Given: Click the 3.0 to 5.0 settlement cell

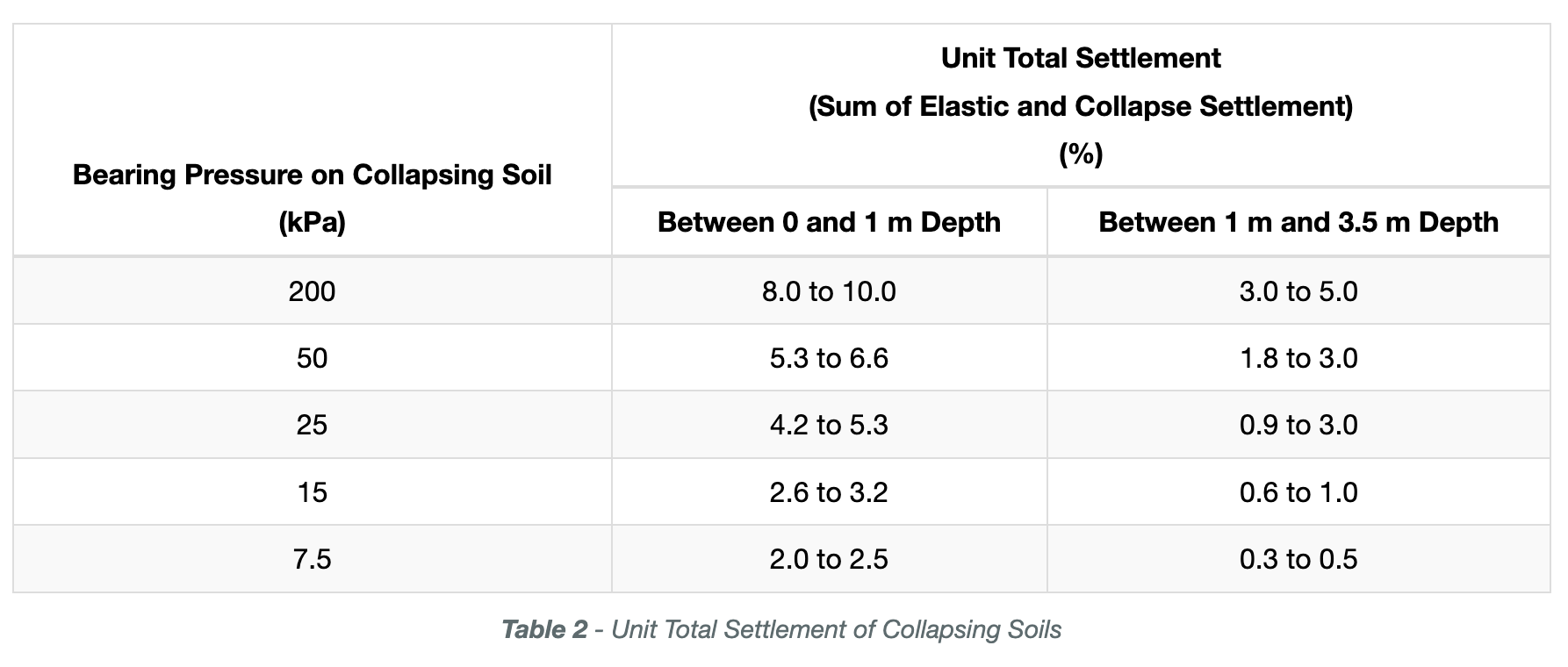Looking at the screenshot, I should pyautogui.click(x=1298, y=290).
